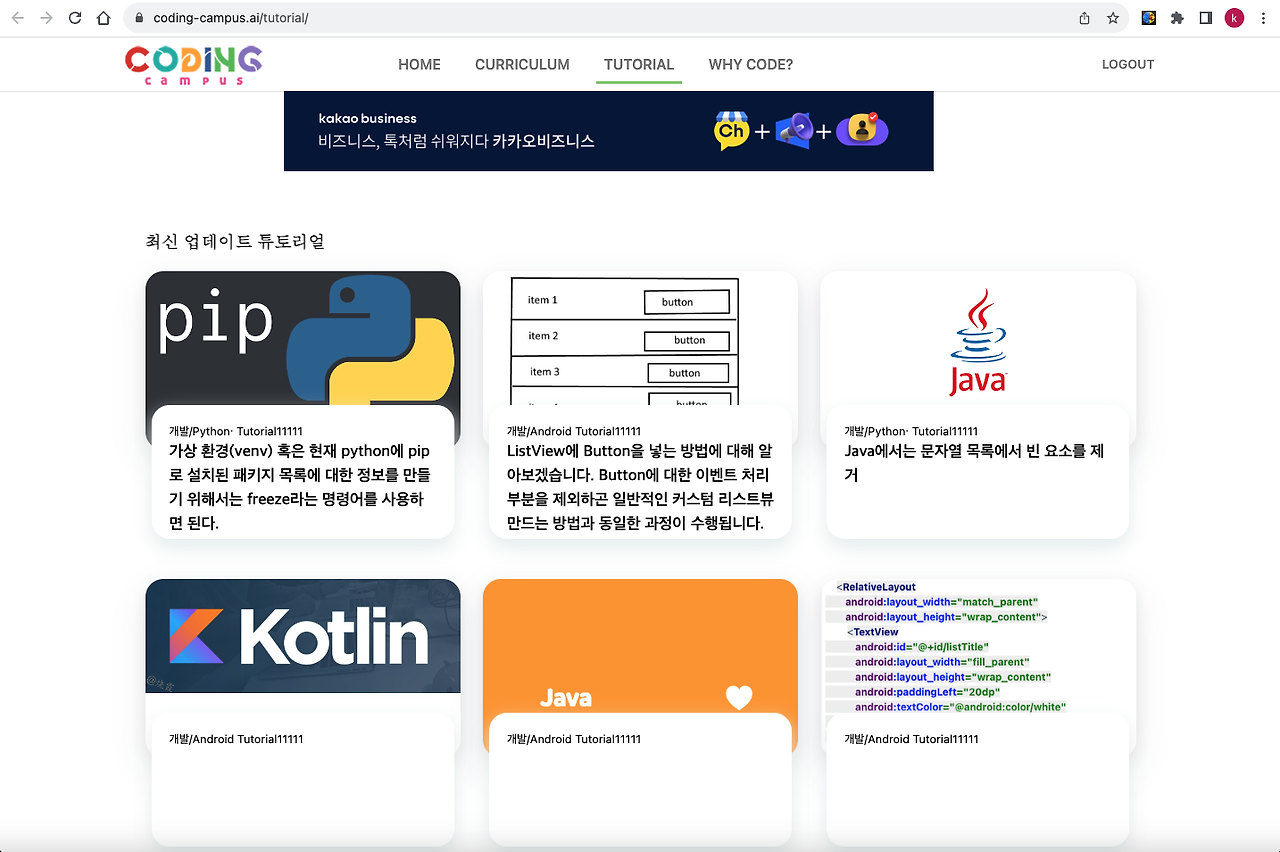Open the extensions puzzle icon
This screenshot has width=1280, height=852.
pos(1177,18)
